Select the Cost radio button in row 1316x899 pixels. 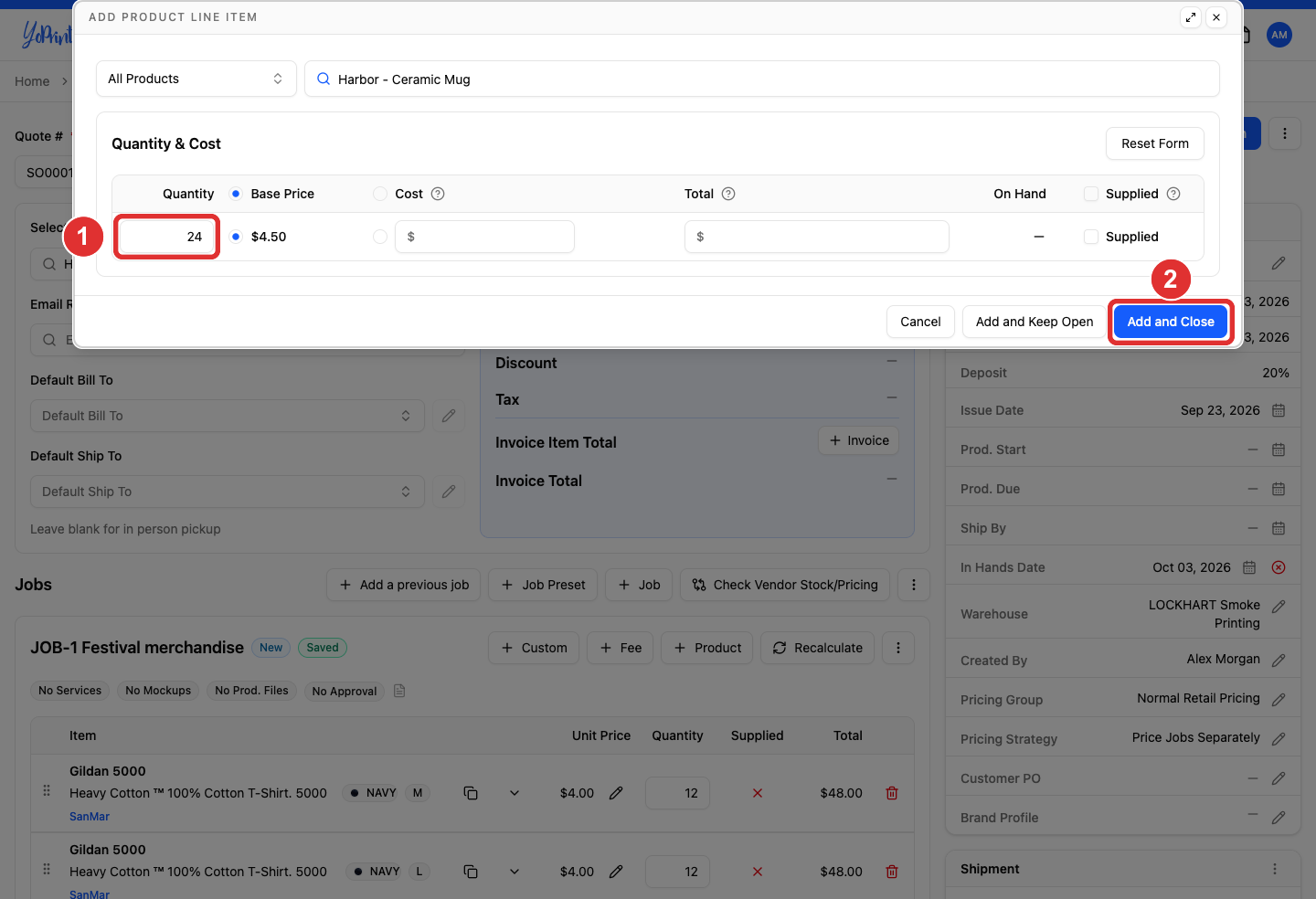[x=380, y=237]
